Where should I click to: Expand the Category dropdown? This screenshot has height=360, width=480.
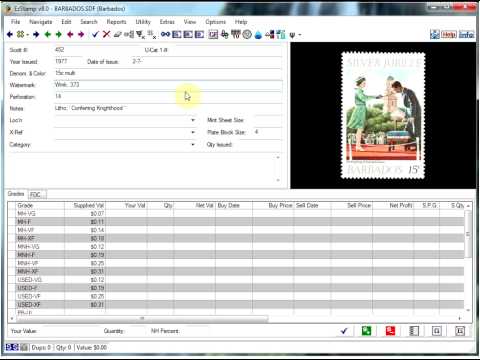tap(193, 145)
